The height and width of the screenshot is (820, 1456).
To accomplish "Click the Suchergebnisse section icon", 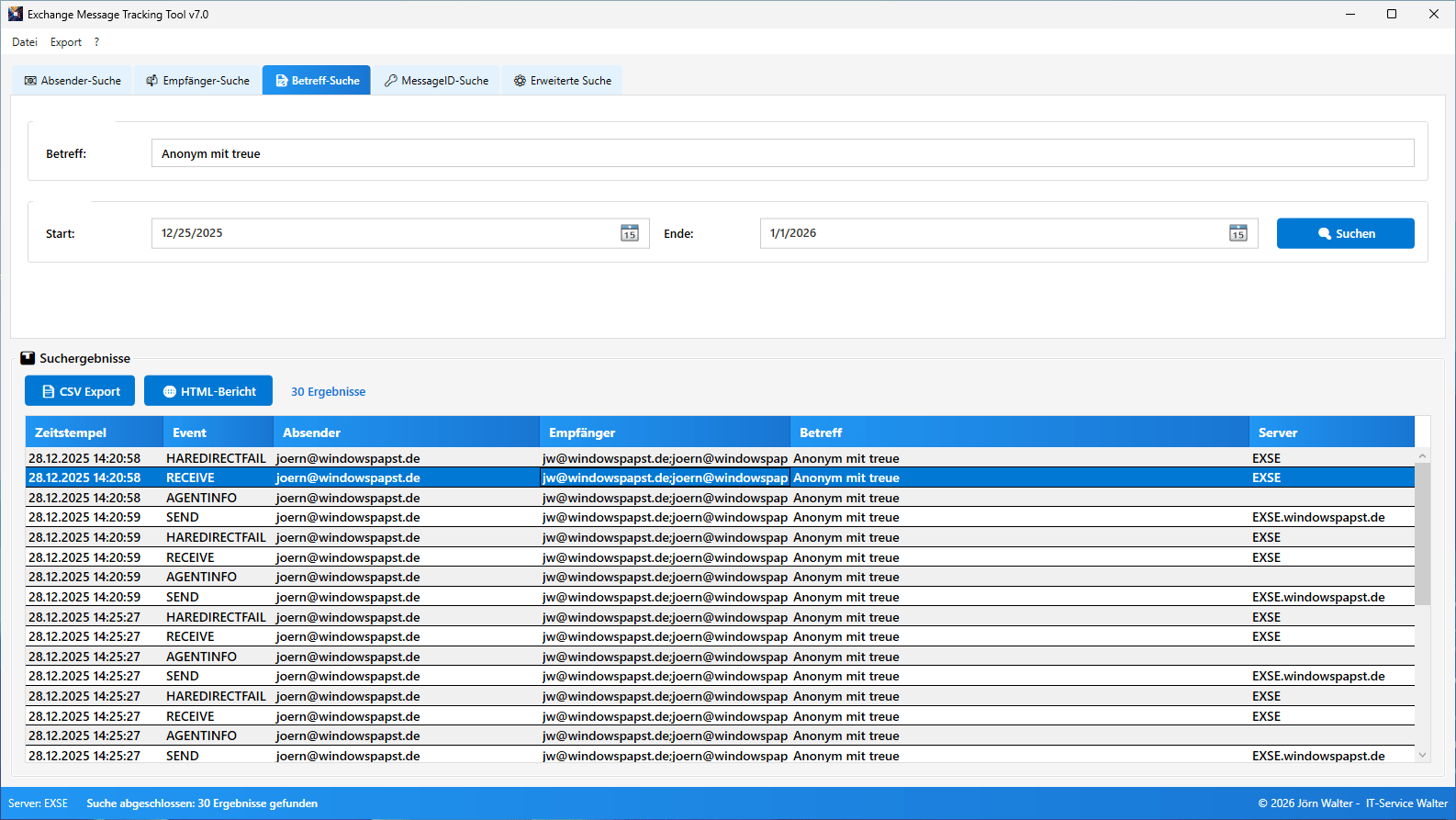I will tap(28, 358).
